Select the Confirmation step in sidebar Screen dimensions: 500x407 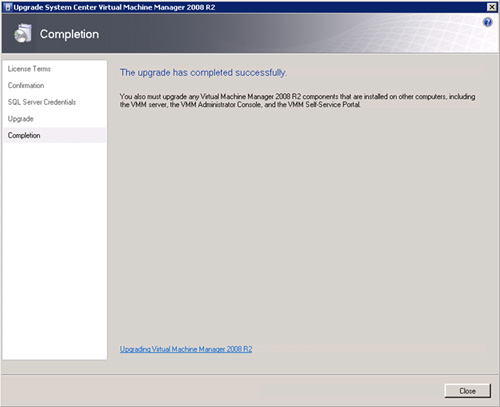coord(26,85)
